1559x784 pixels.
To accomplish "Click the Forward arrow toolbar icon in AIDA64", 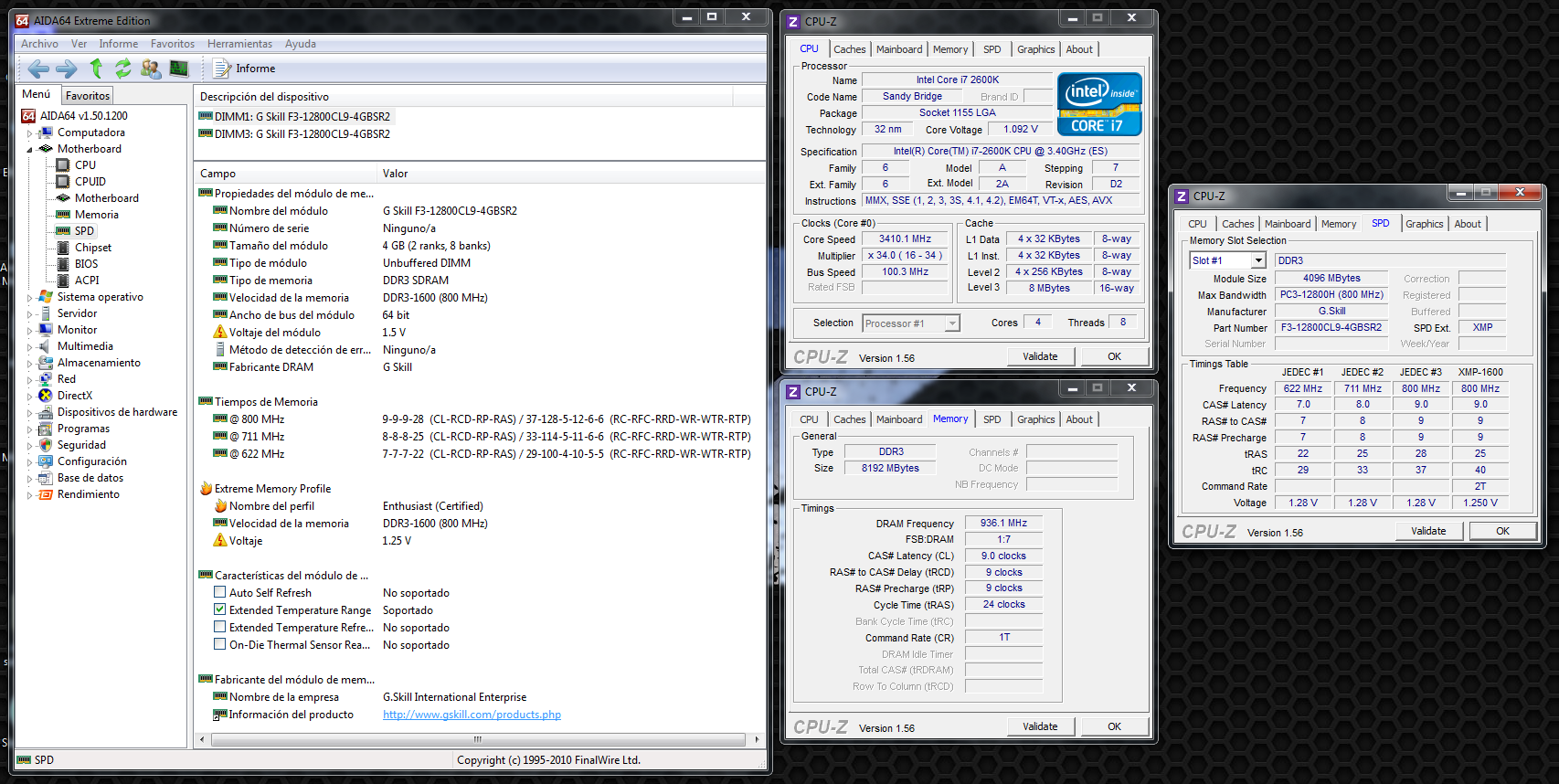I will click(x=67, y=69).
